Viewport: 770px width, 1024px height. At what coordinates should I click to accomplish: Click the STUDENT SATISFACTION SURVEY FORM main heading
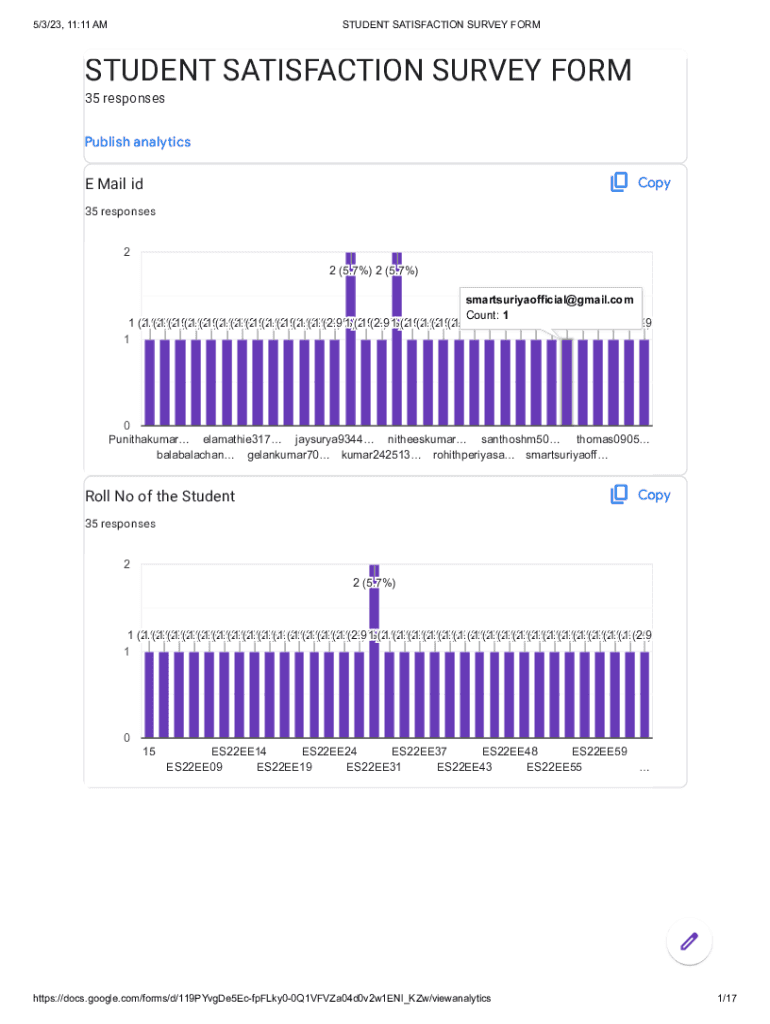(x=358, y=71)
